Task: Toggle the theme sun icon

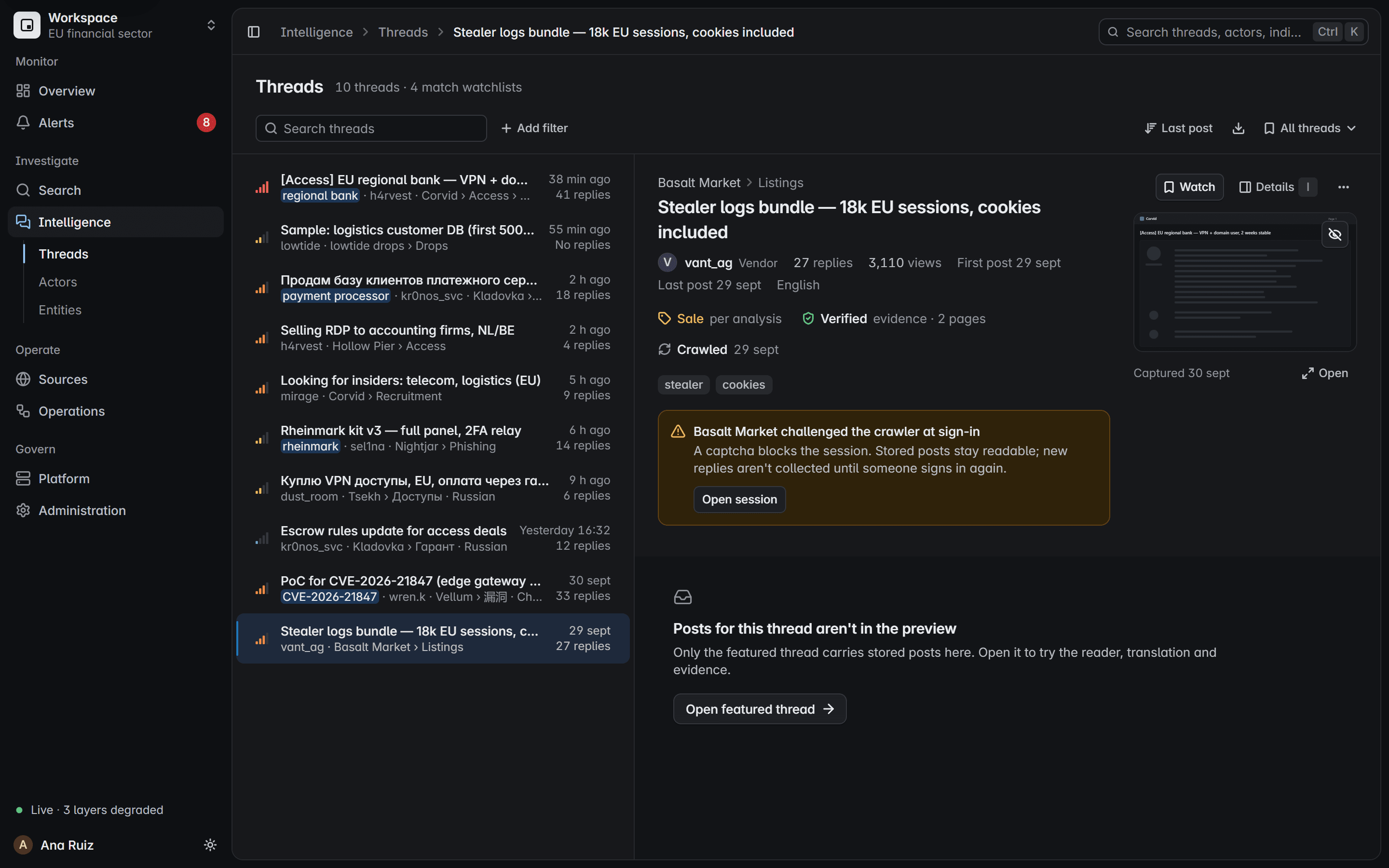Action: [x=210, y=844]
